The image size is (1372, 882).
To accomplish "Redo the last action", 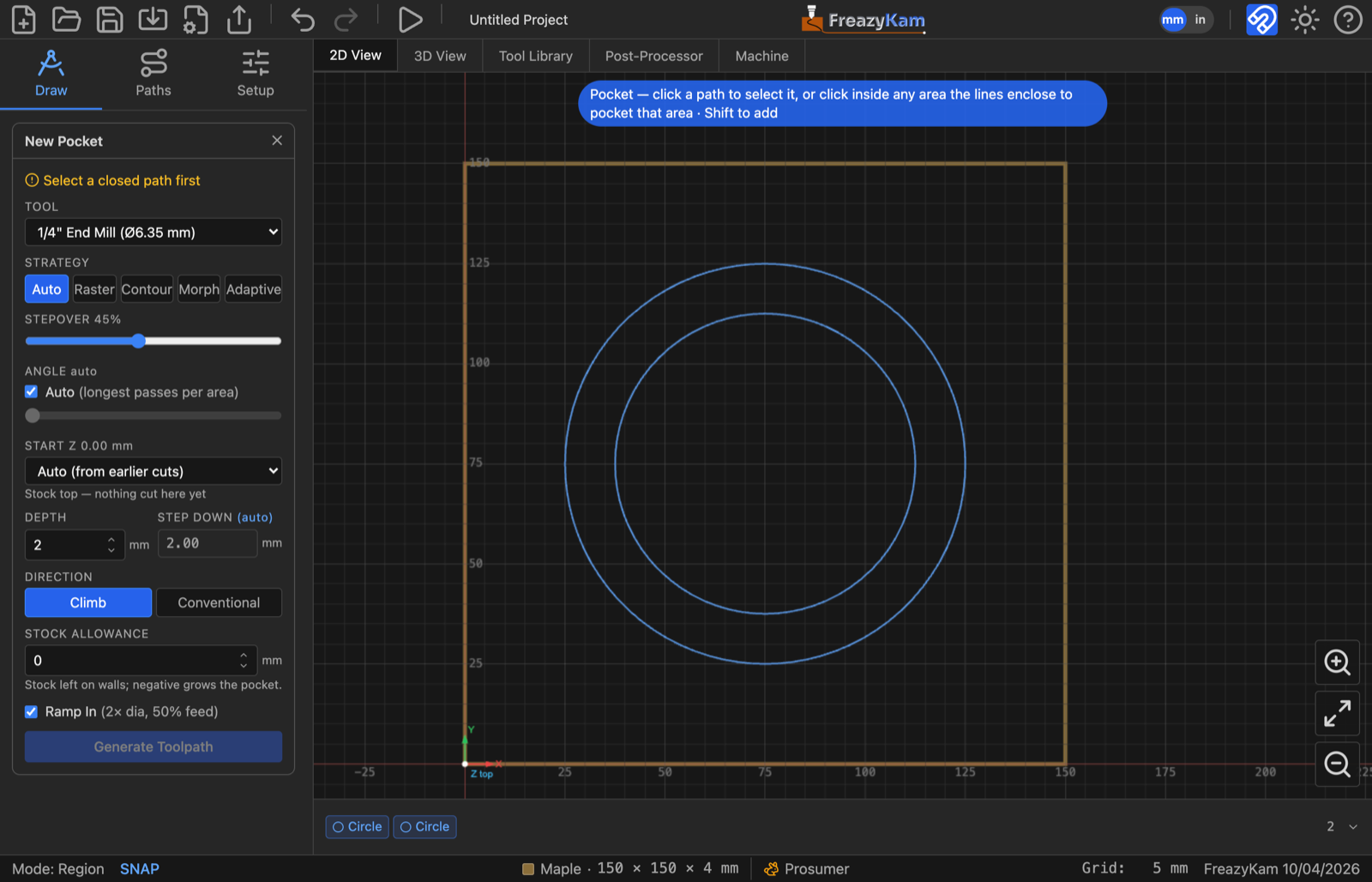I will [346, 19].
